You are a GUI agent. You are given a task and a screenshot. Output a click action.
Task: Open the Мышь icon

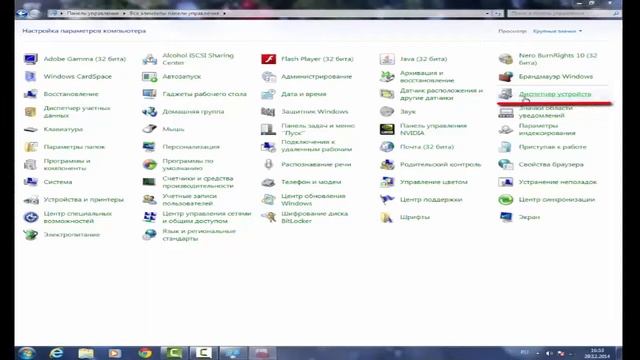click(x=149, y=129)
